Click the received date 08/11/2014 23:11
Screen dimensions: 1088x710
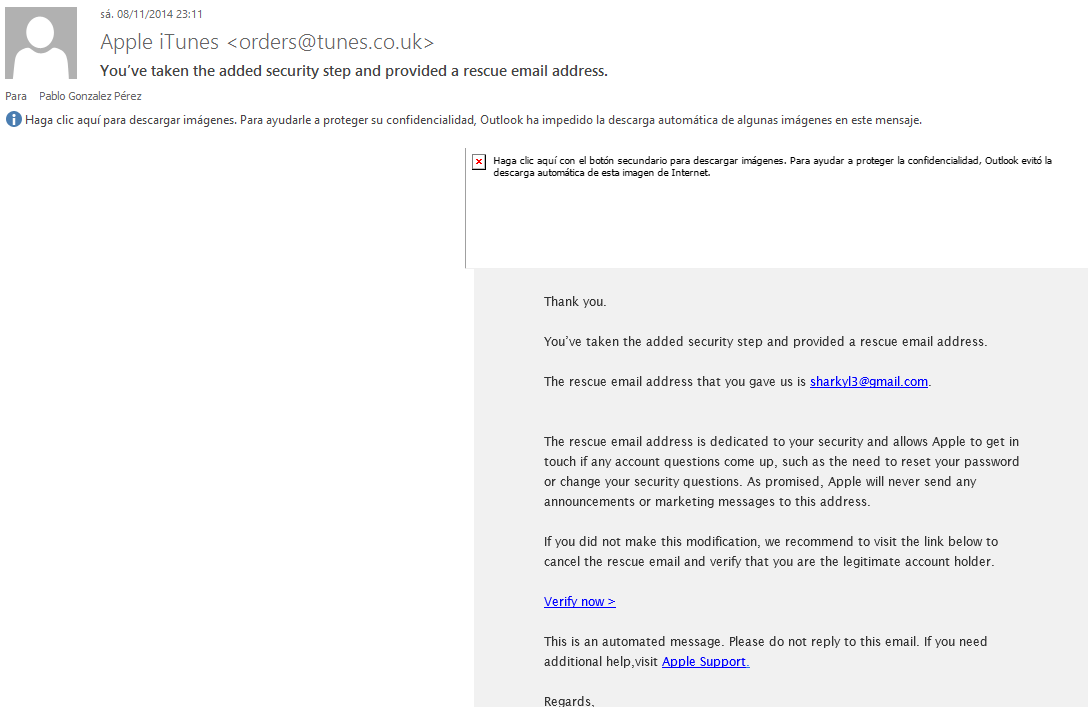coord(151,15)
